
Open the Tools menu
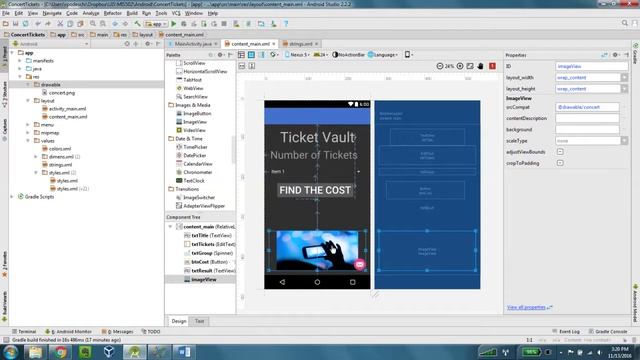(161, 13)
